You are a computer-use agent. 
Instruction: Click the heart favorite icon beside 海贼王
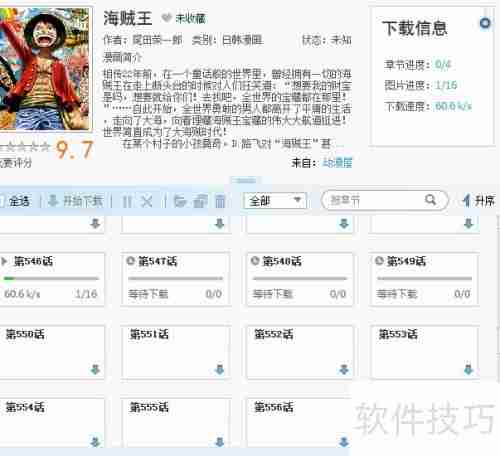[x=166, y=18]
